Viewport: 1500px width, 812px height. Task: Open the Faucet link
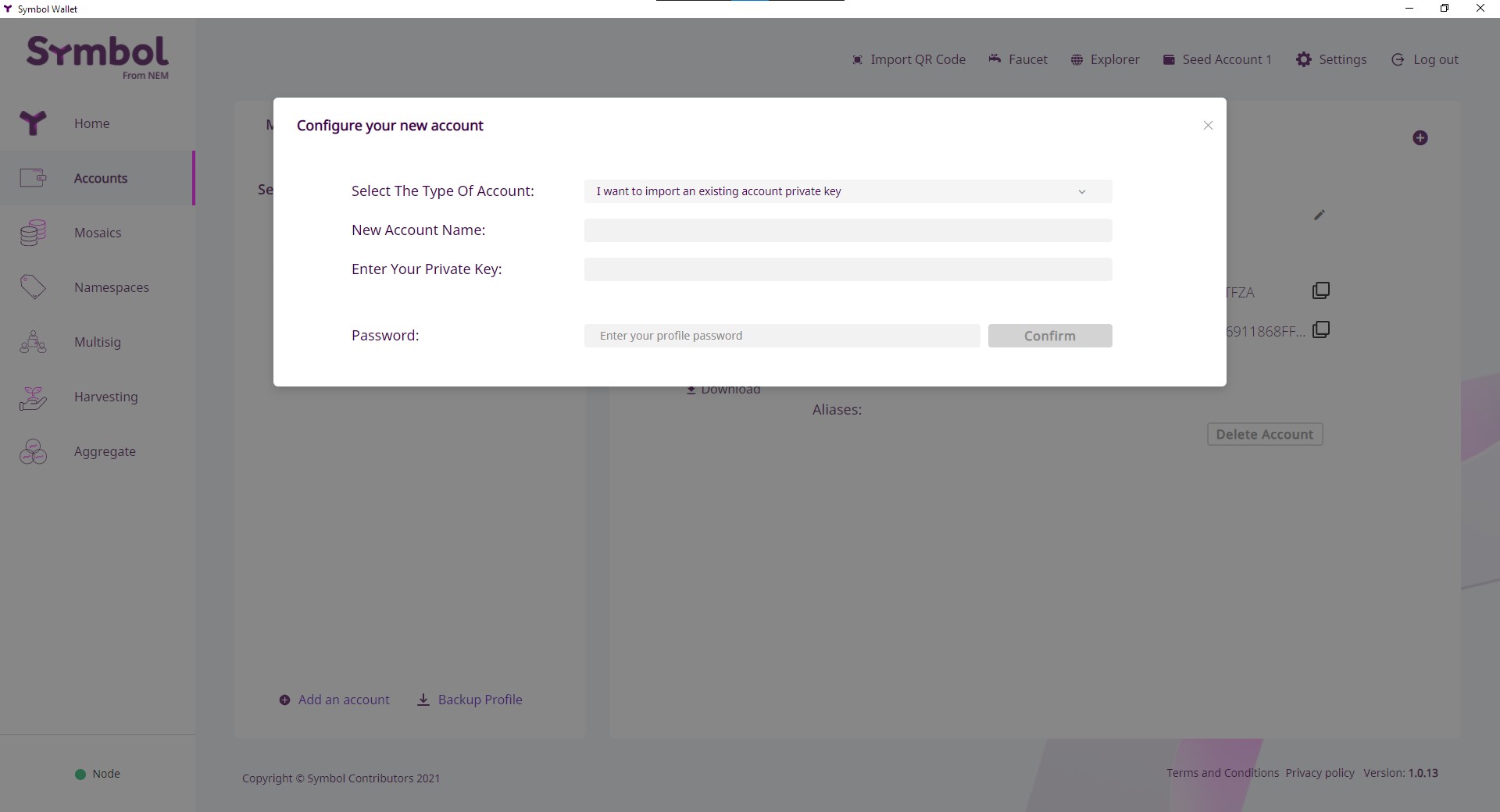[1018, 59]
